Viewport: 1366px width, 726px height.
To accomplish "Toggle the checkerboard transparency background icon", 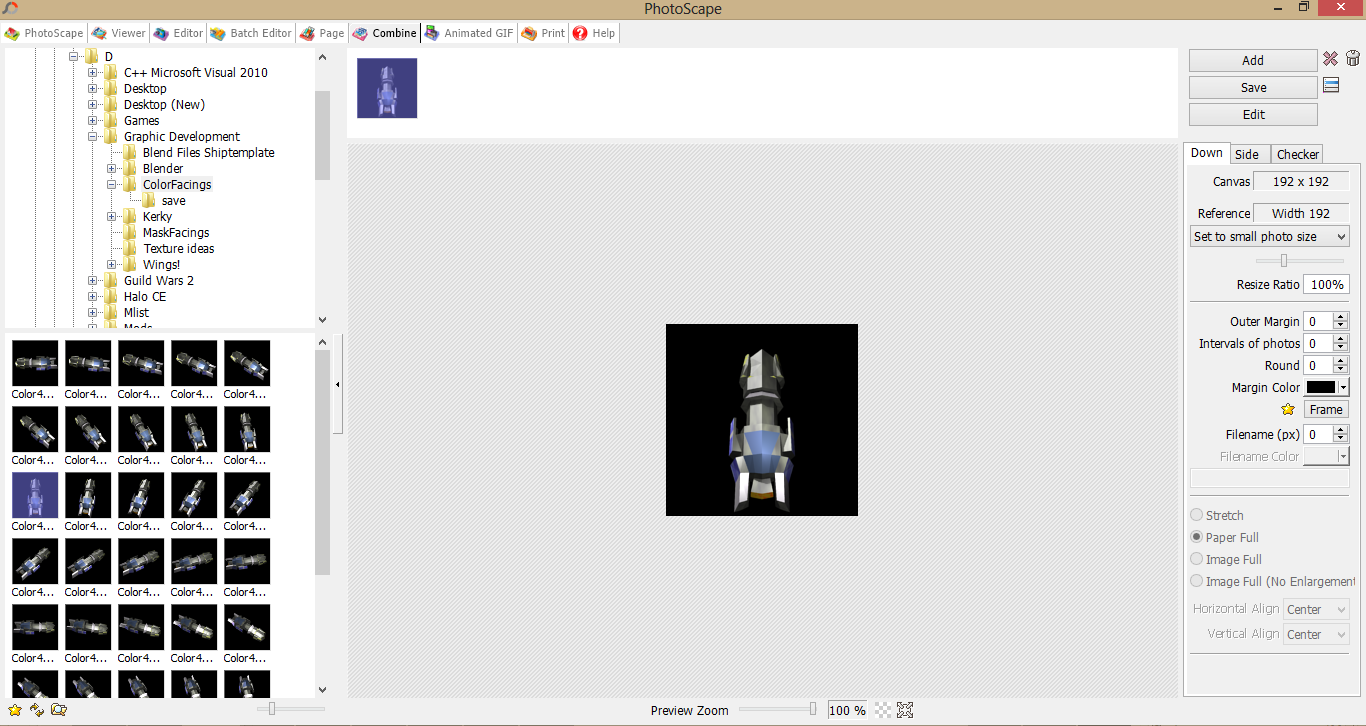I will coord(883,710).
